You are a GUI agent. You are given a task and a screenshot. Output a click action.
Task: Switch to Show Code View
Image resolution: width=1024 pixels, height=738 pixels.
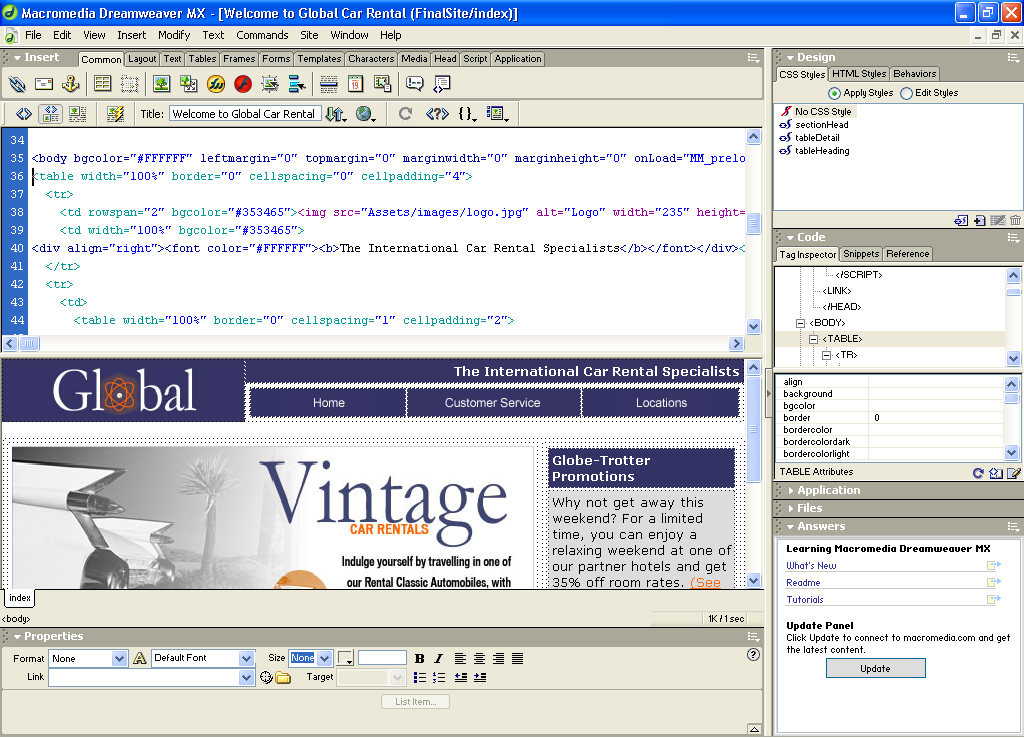[x=24, y=114]
